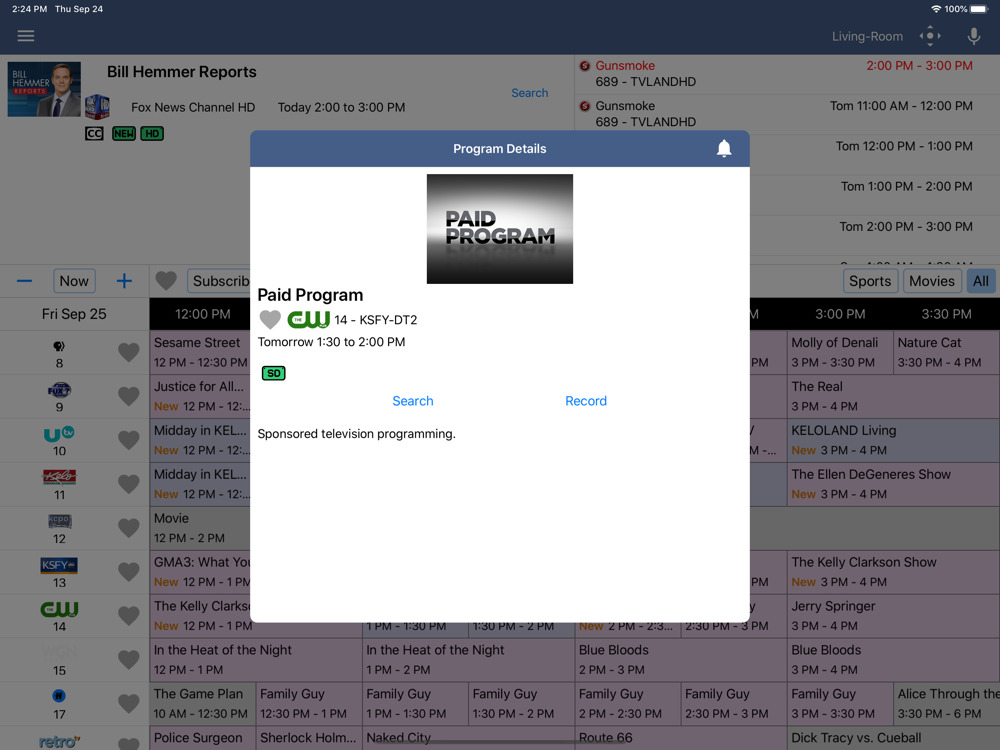Filter guide by Movies

click(932, 281)
